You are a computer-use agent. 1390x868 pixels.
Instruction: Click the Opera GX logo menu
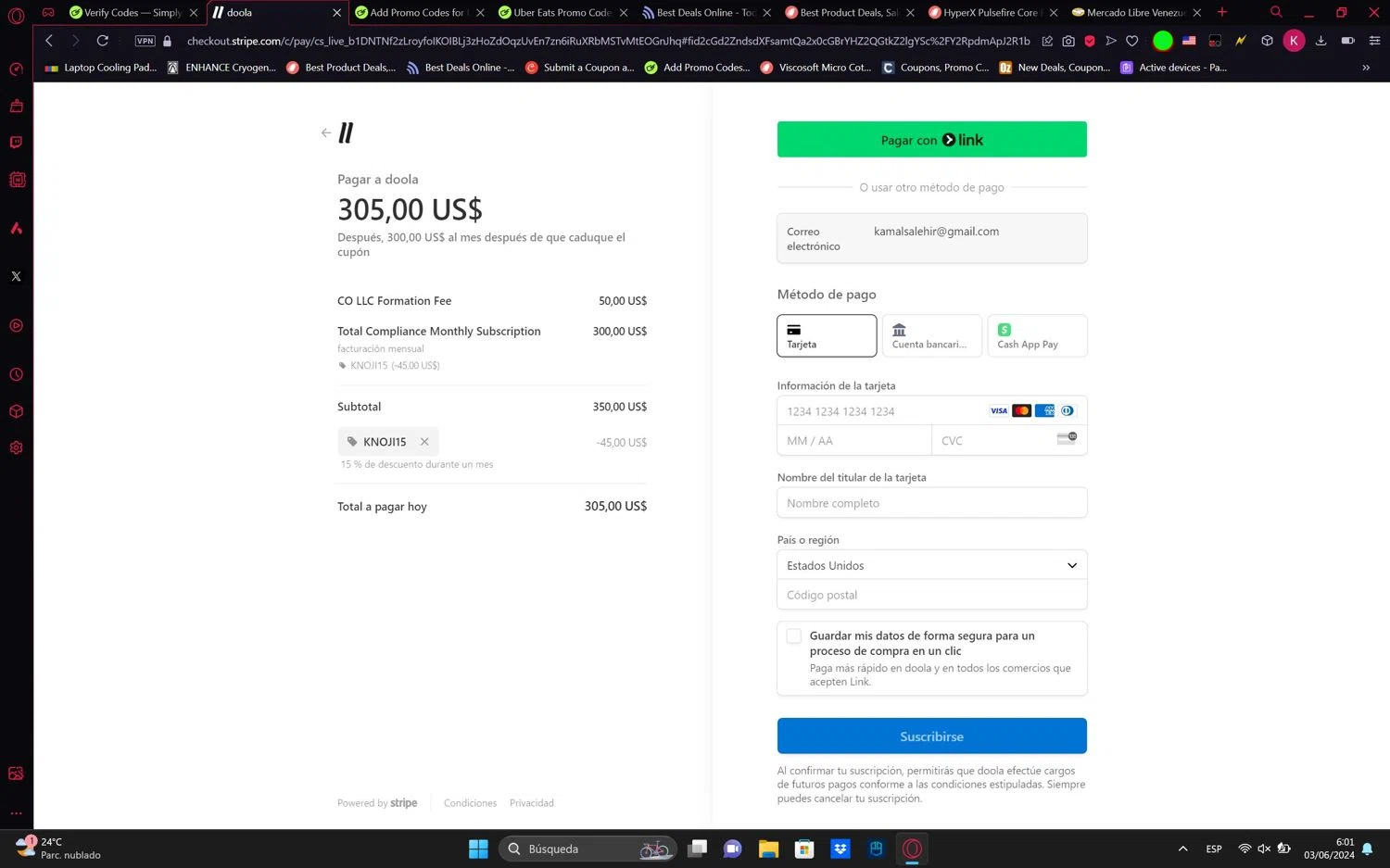point(16,15)
